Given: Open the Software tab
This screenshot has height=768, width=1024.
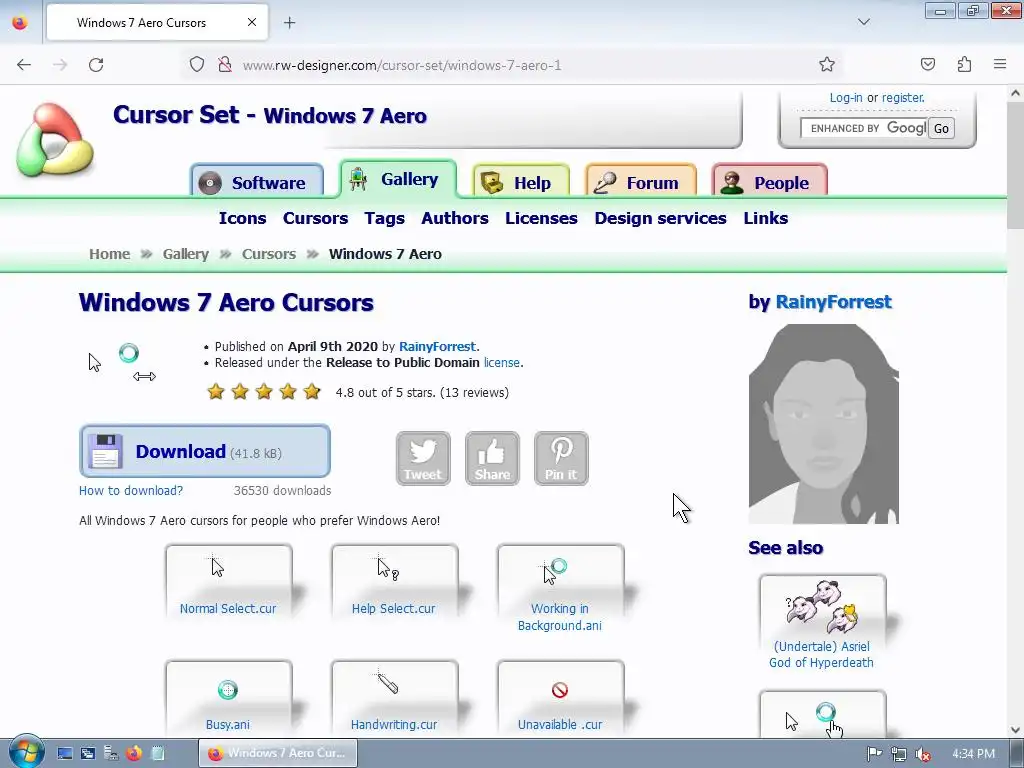Looking at the screenshot, I should [x=257, y=182].
